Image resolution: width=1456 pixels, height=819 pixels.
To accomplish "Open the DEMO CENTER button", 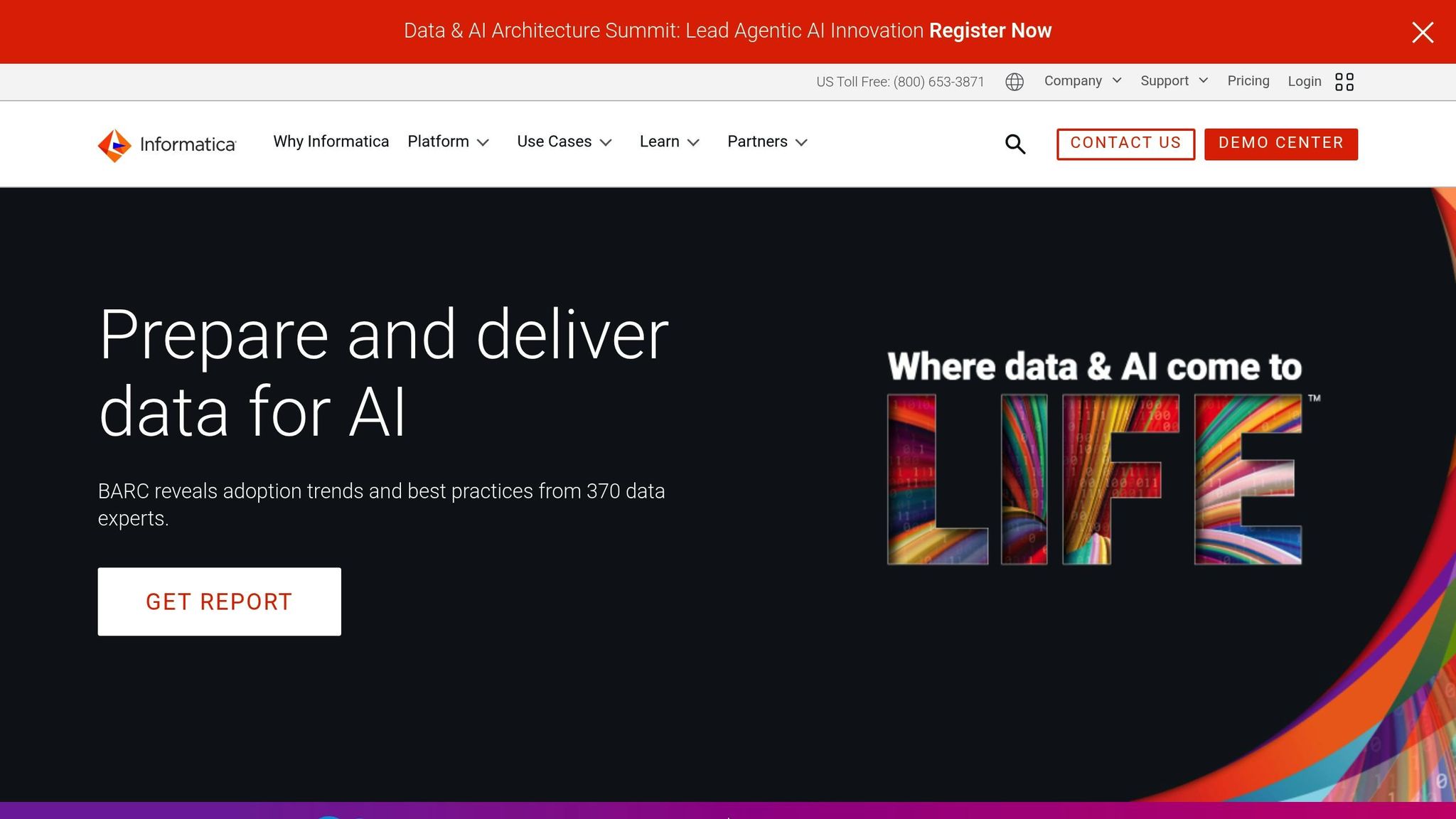I will (x=1280, y=144).
